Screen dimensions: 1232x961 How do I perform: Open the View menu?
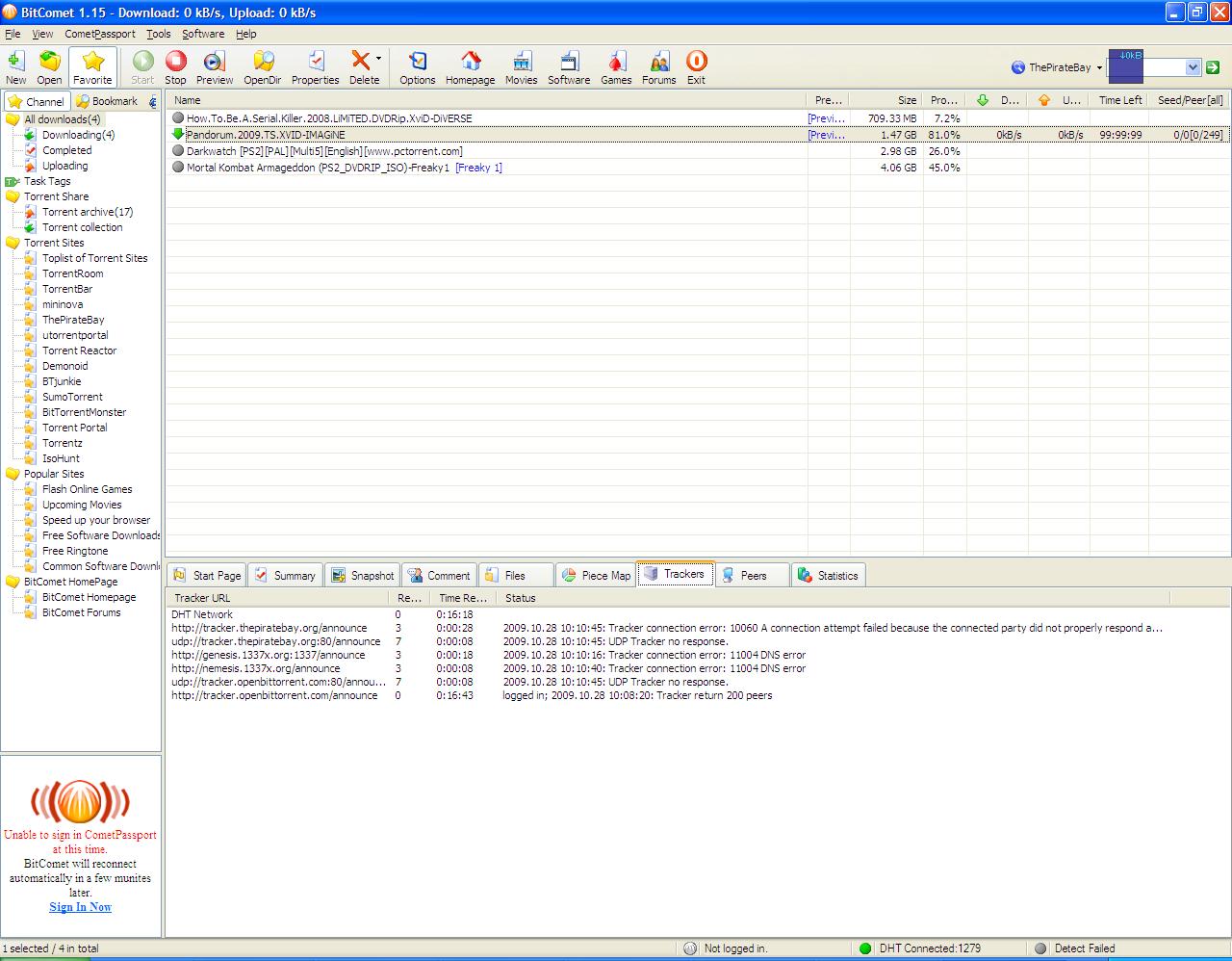[42, 34]
